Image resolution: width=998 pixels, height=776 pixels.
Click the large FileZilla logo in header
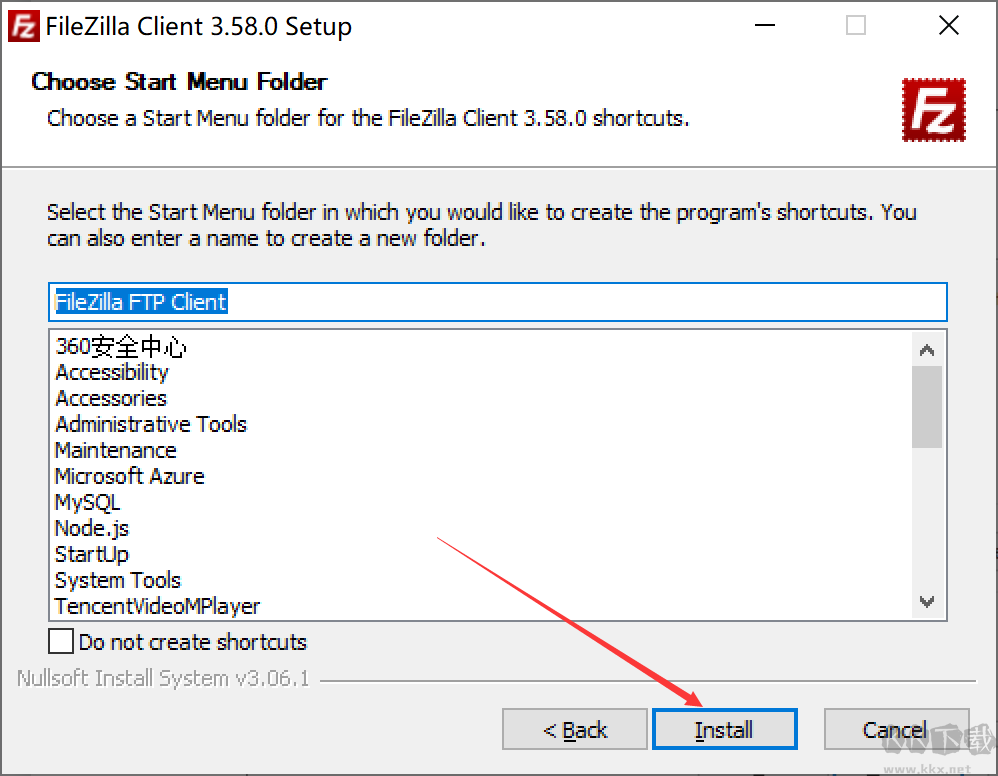[x=934, y=110]
